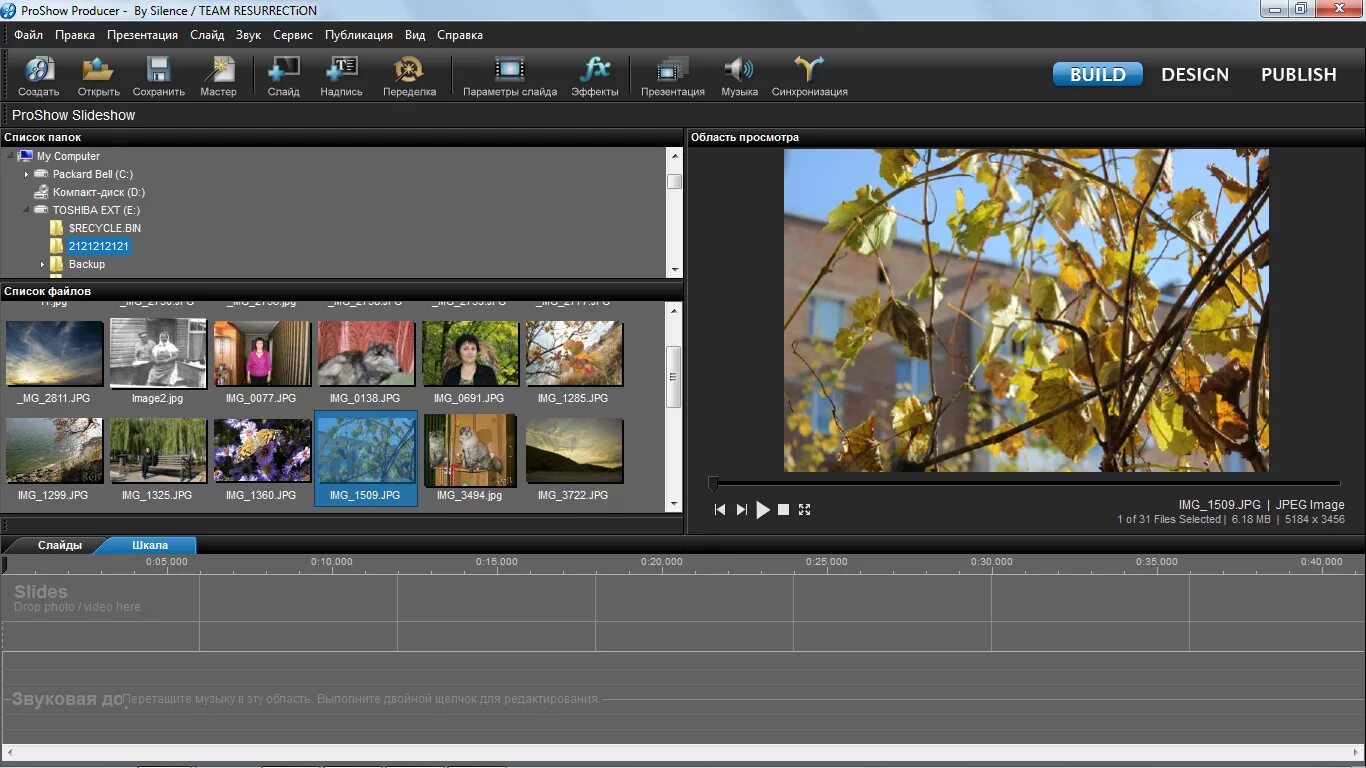Click the timeline horizontal scrollbar

683,751
